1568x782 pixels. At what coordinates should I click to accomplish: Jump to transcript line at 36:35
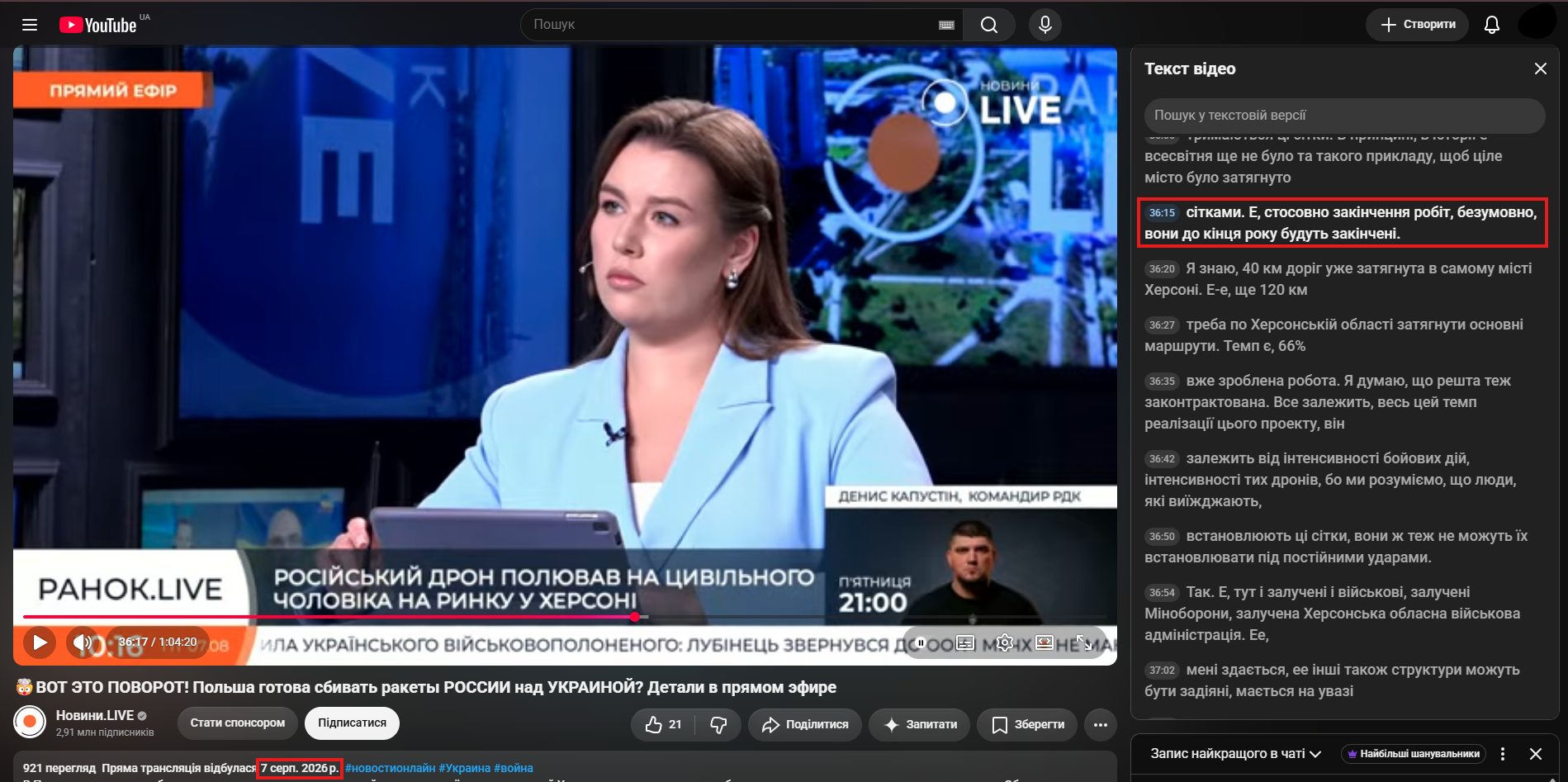tap(1342, 402)
